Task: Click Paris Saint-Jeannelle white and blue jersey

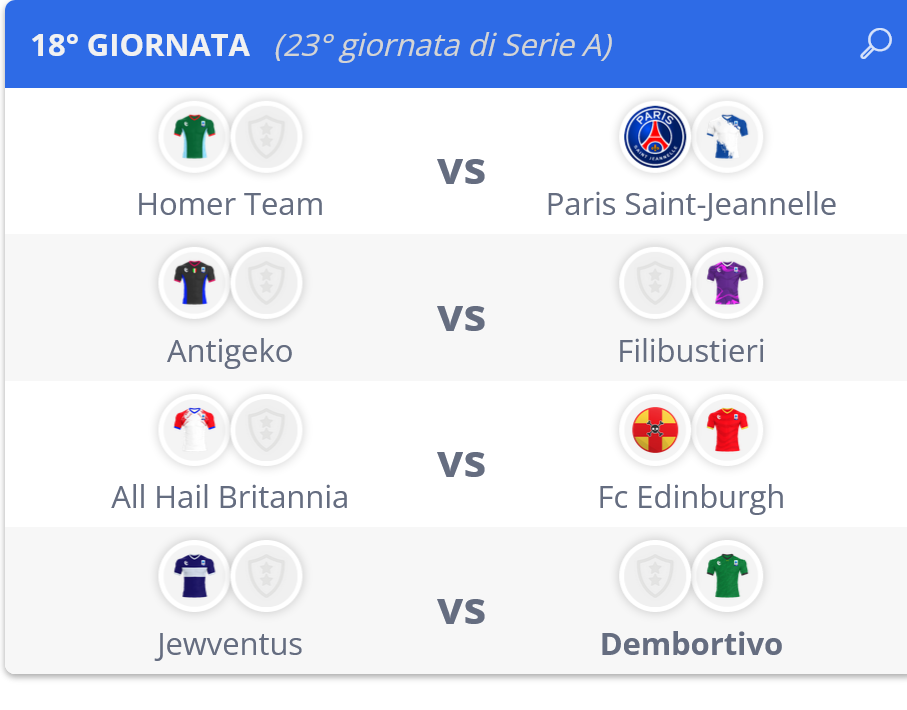Action: click(x=727, y=137)
